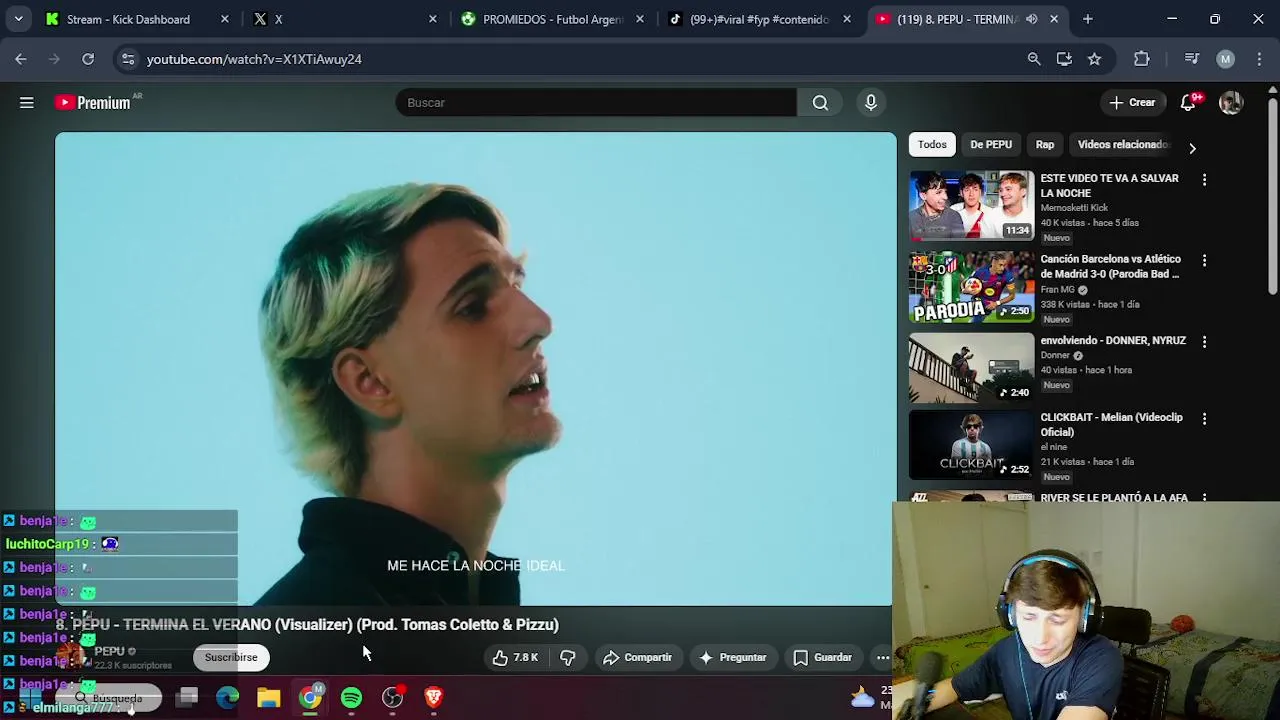The width and height of the screenshot is (1280, 720).
Task: Open Microsoft Edge from taskbar
Action: coord(228,697)
